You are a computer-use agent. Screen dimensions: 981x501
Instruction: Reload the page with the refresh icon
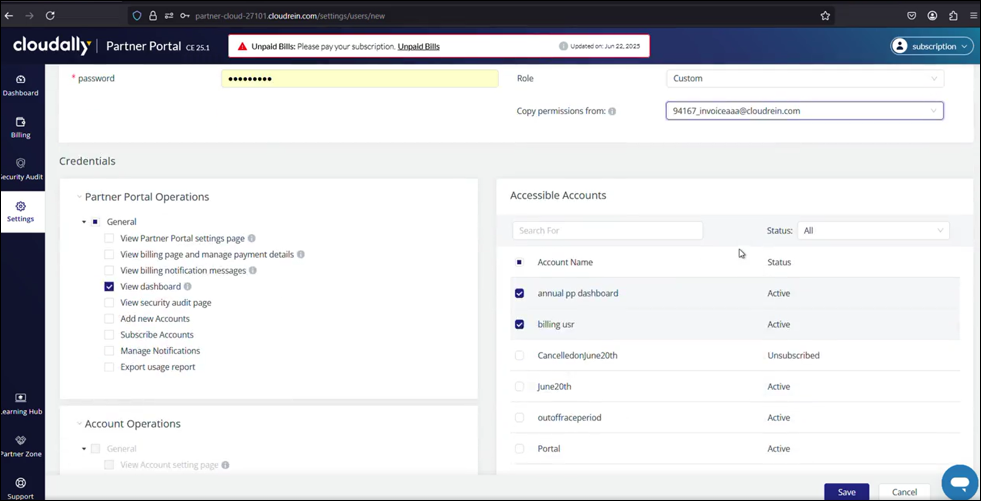51,16
